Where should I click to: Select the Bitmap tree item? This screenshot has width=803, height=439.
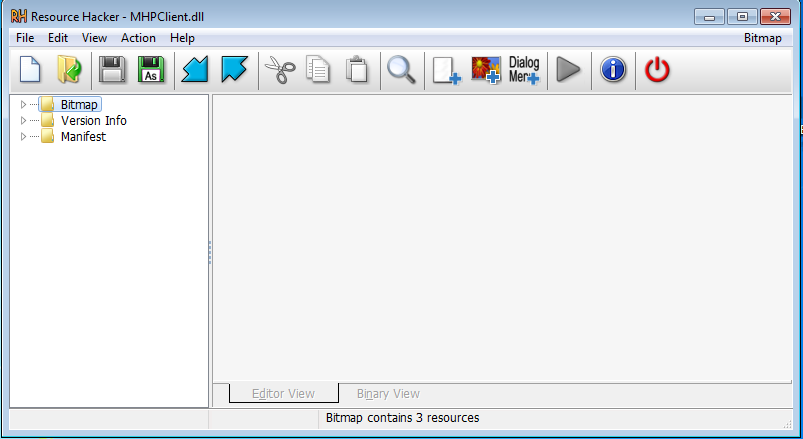(79, 104)
